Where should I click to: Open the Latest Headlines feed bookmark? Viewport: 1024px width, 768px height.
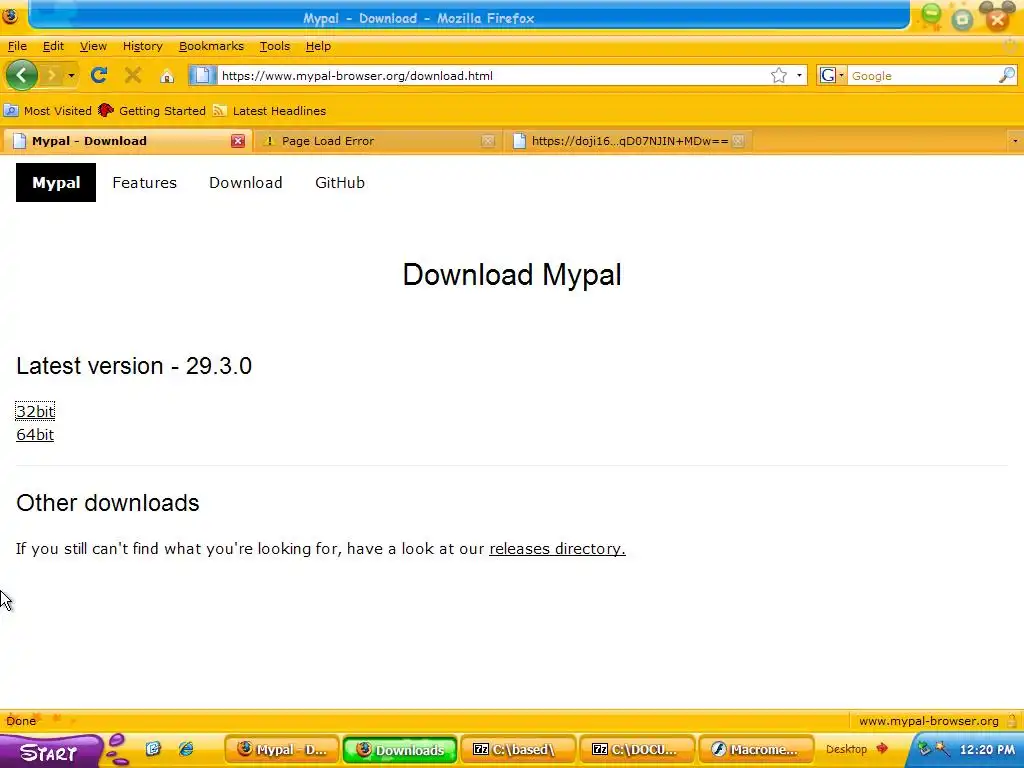pyautogui.click(x=269, y=111)
